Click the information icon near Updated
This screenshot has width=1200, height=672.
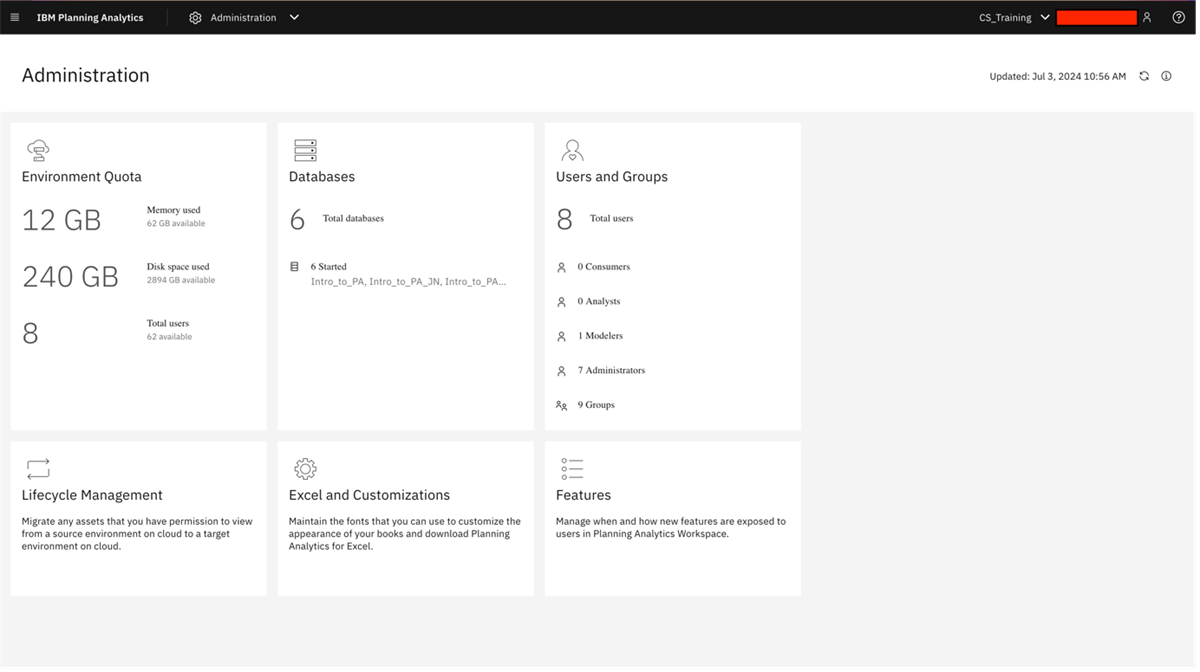(x=1166, y=76)
